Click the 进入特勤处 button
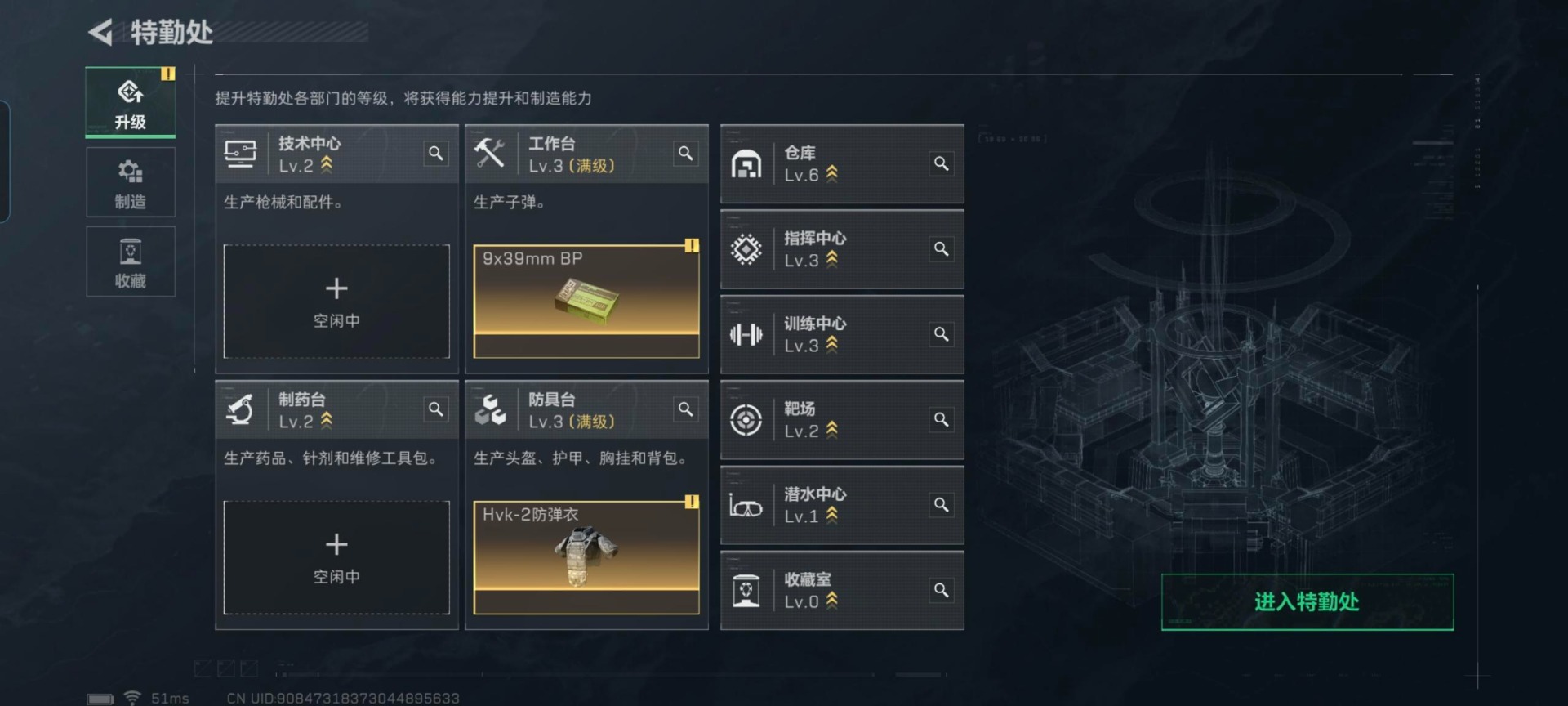The height and width of the screenshot is (706, 1568). point(1307,602)
